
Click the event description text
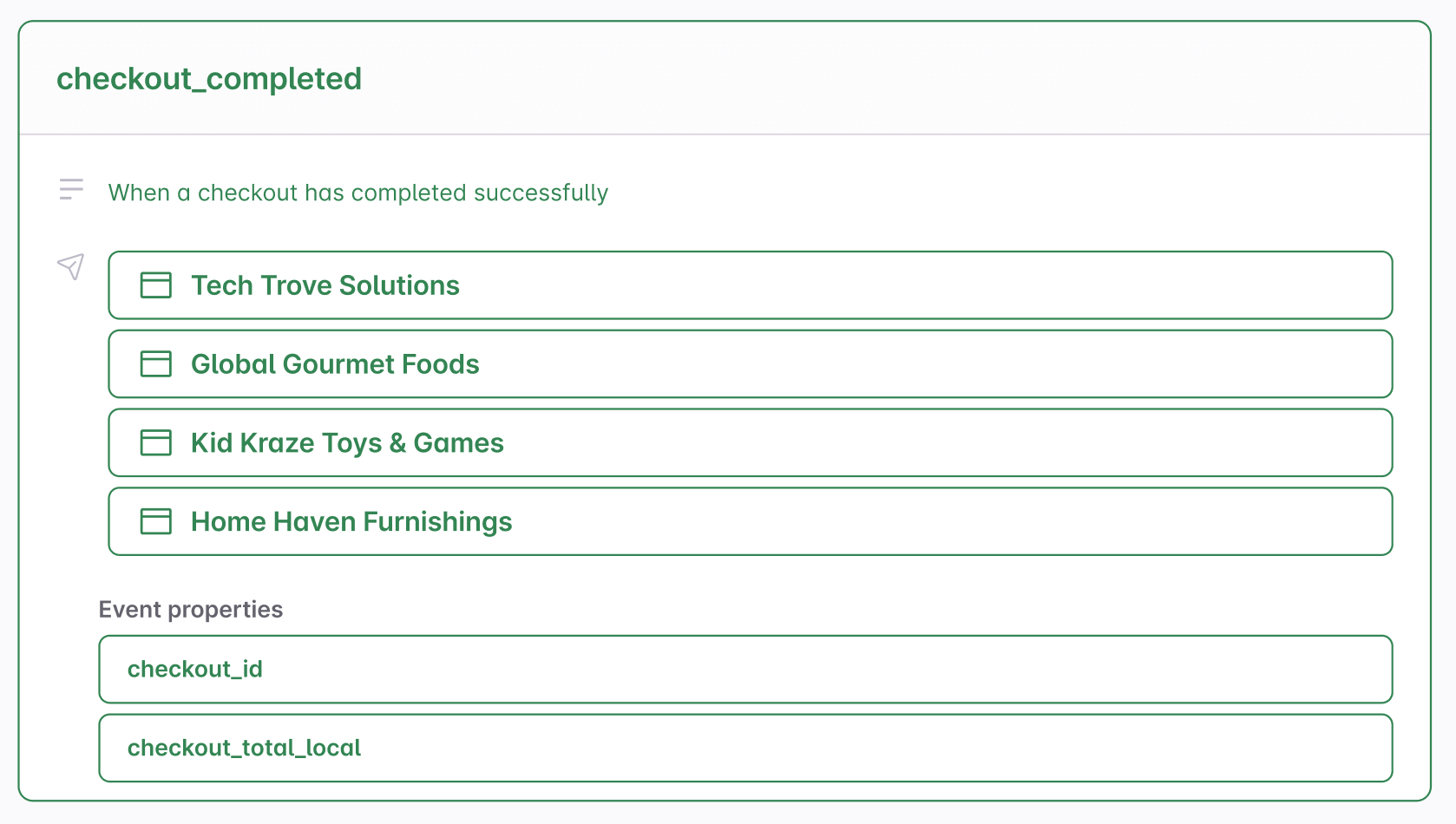(x=357, y=192)
